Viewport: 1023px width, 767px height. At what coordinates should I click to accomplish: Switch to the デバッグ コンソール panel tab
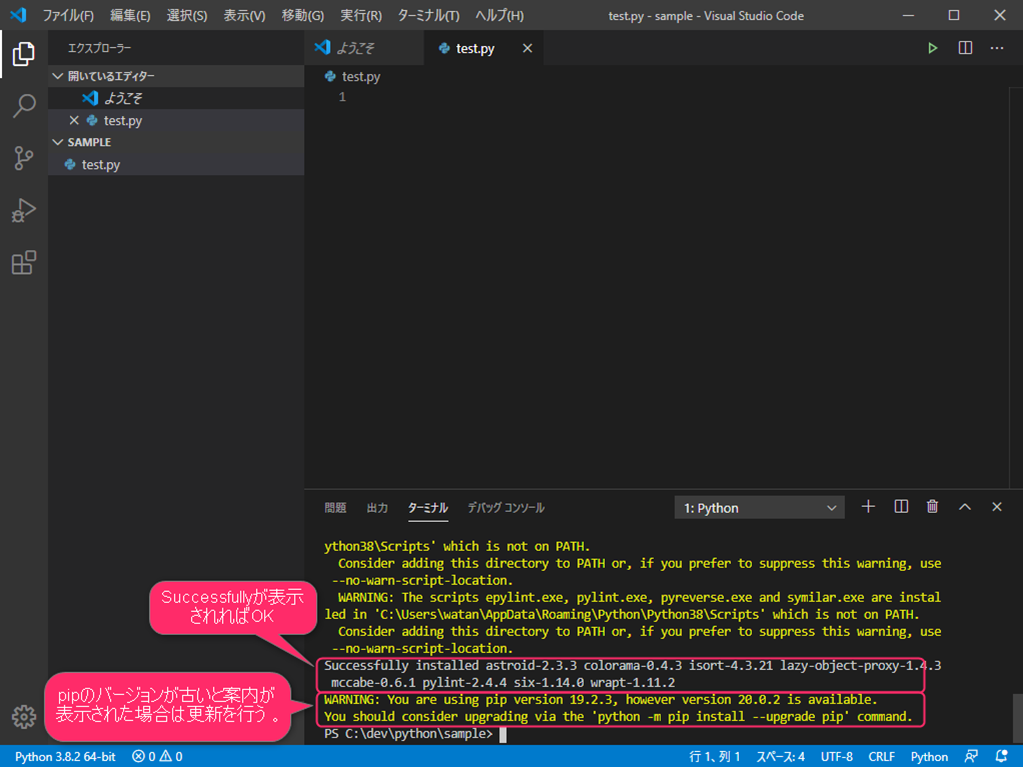click(506, 507)
